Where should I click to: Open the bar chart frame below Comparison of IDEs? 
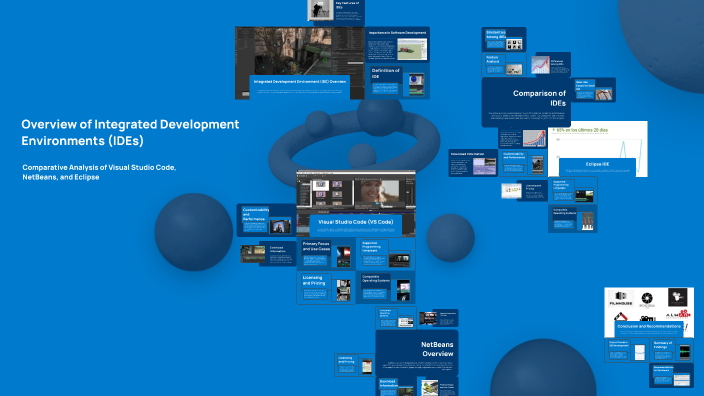(x=522, y=138)
